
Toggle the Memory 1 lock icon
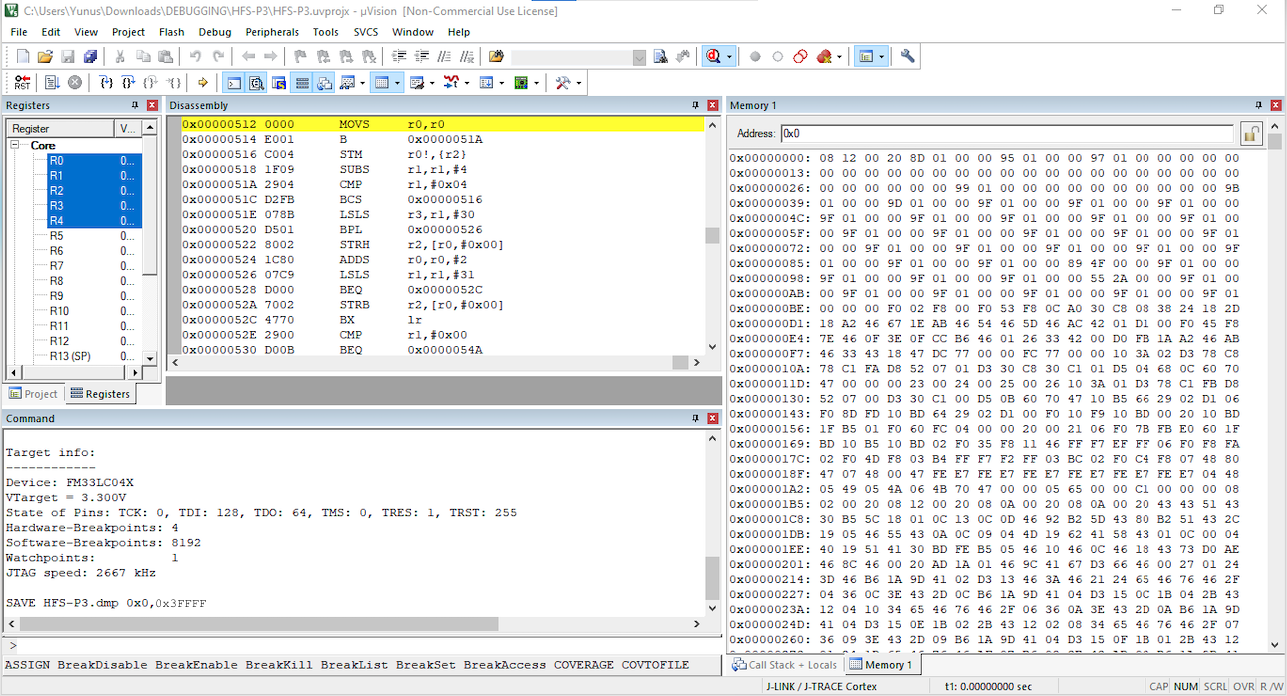1250,133
